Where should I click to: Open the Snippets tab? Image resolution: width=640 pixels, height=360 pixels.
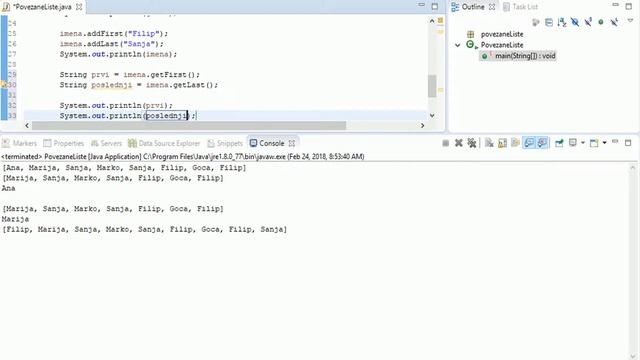[225, 143]
